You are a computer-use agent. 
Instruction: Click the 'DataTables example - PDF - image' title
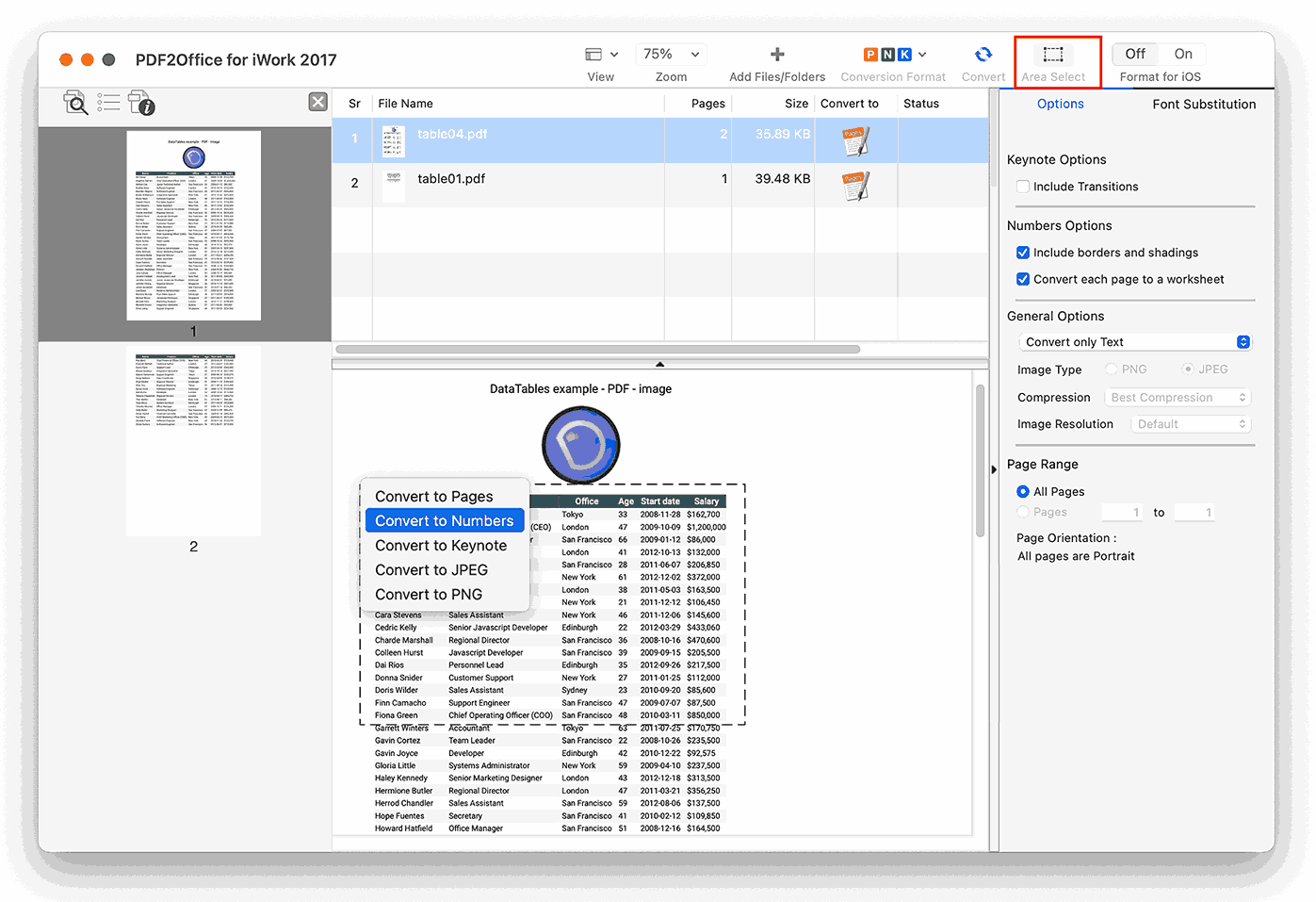pos(580,388)
